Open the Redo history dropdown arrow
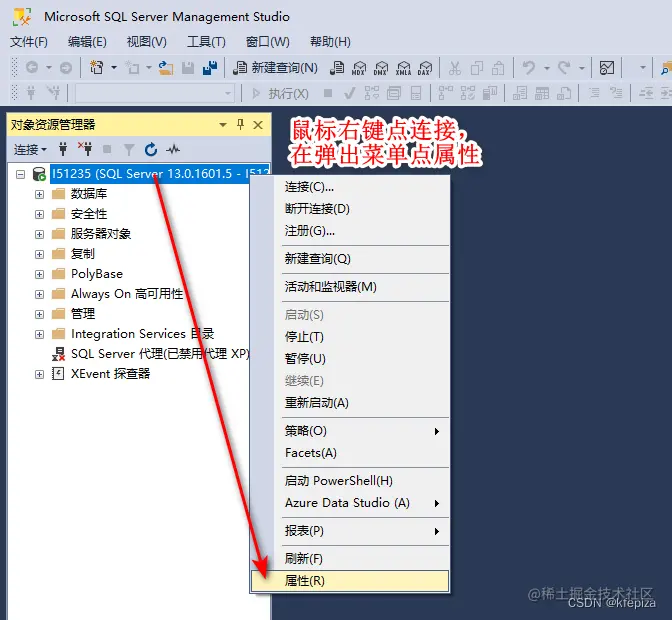The height and width of the screenshot is (620, 672). tap(582, 68)
